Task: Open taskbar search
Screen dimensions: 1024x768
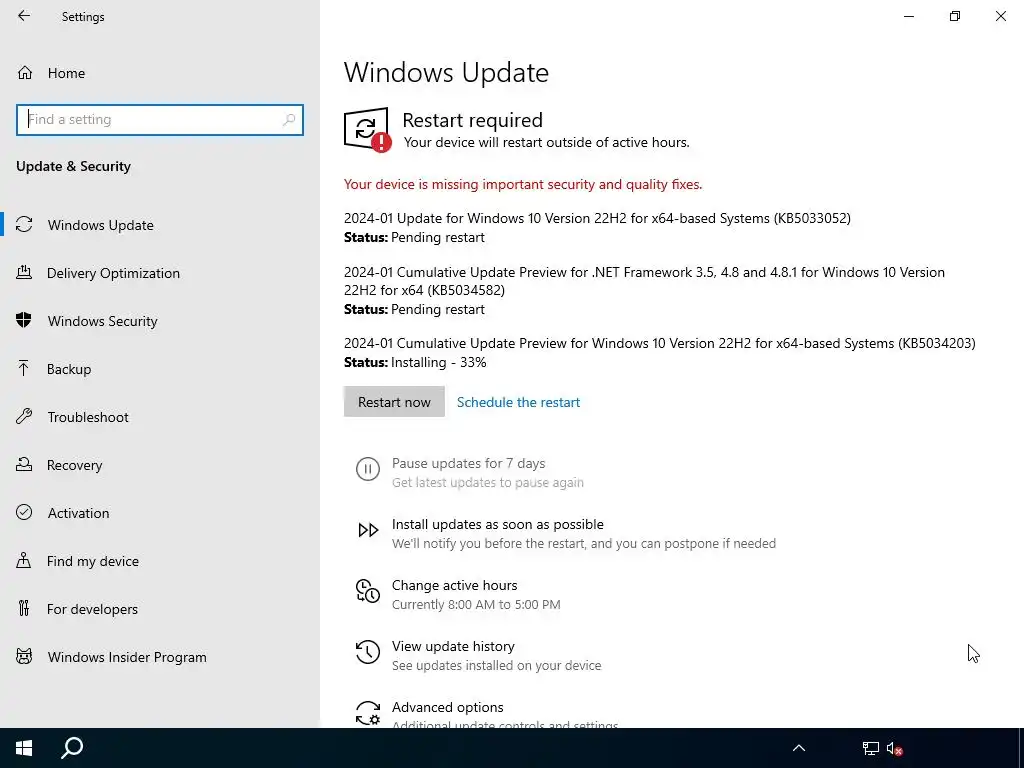Action: pyautogui.click(x=72, y=748)
